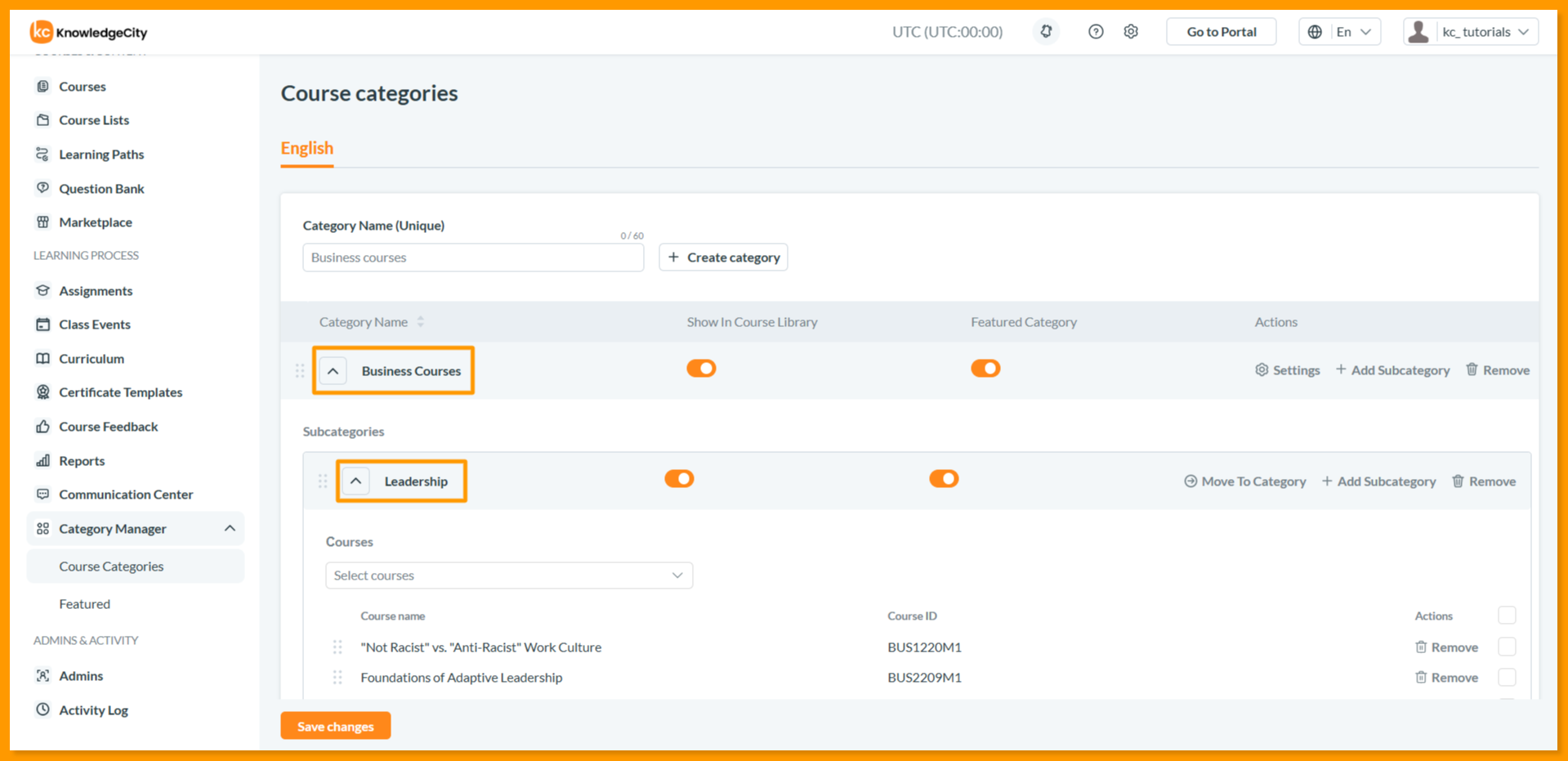Click the Create category button
The height and width of the screenshot is (761, 1568).
723,257
